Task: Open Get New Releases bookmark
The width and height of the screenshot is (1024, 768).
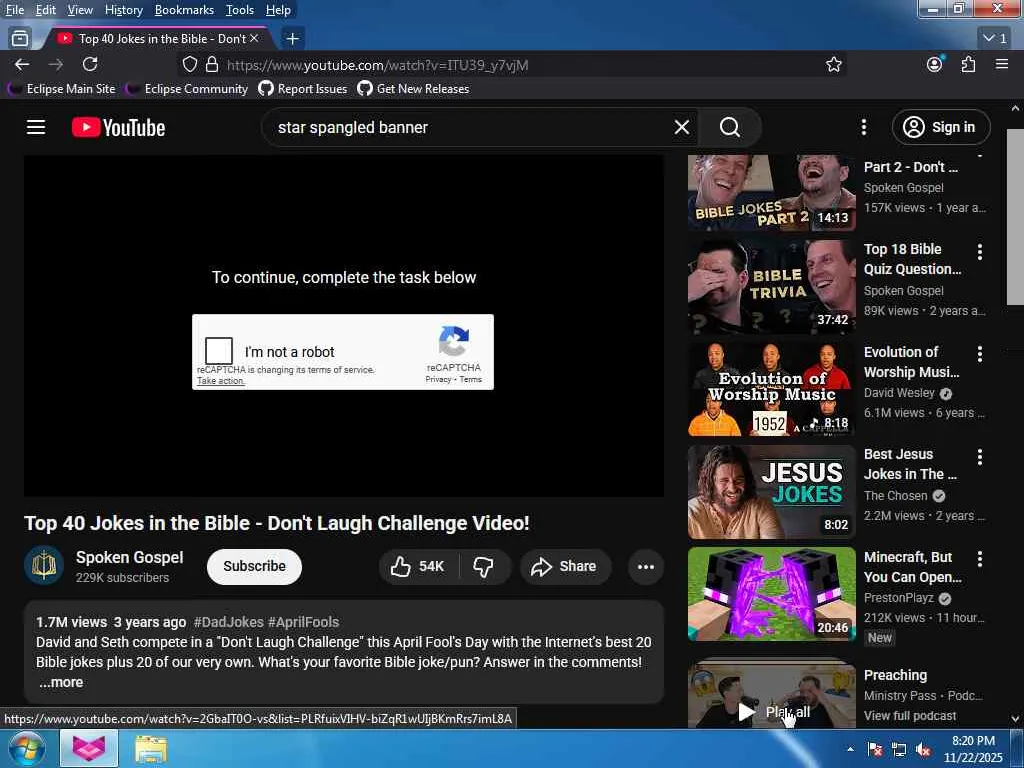Action: point(413,89)
